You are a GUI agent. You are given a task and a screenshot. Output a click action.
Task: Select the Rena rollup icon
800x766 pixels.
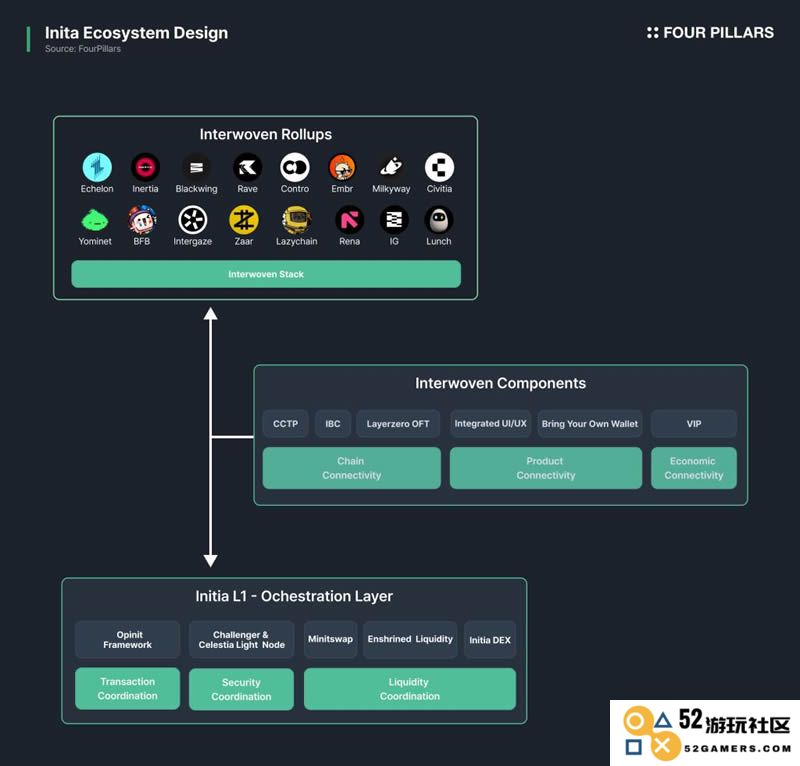(349, 220)
